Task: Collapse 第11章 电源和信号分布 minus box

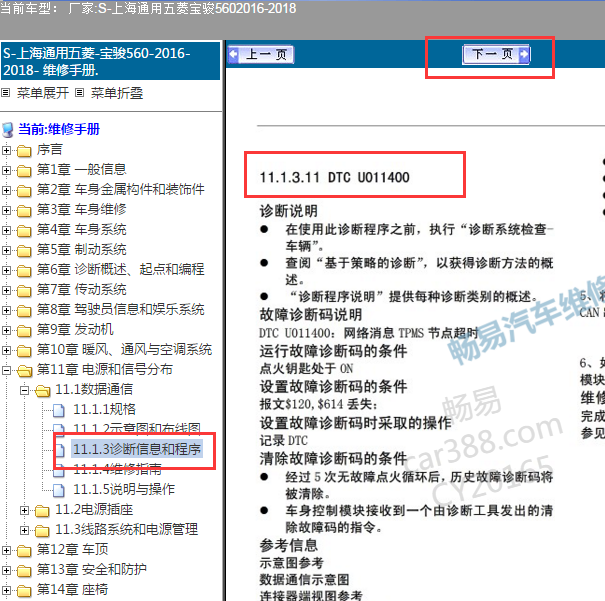Action: click(x=6, y=371)
